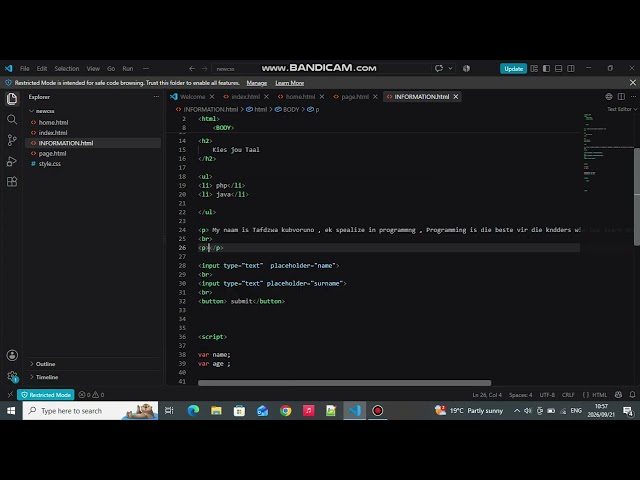Close the restricted mode banner

633,83
